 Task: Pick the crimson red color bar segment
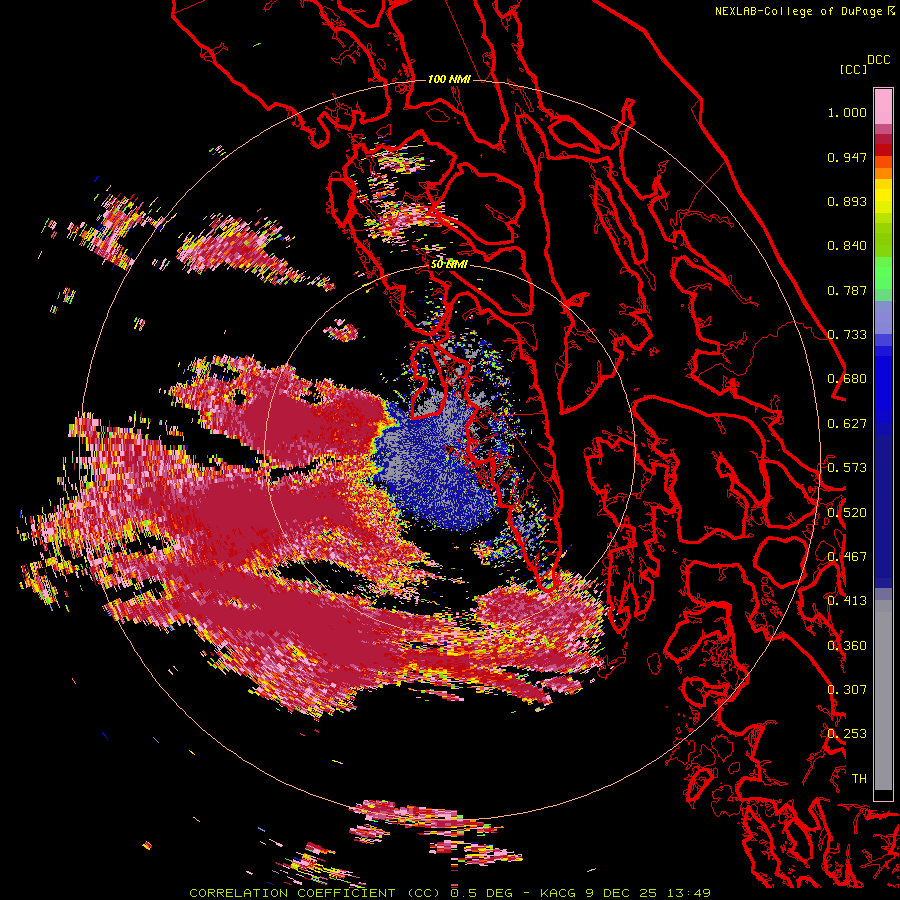click(x=883, y=139)
